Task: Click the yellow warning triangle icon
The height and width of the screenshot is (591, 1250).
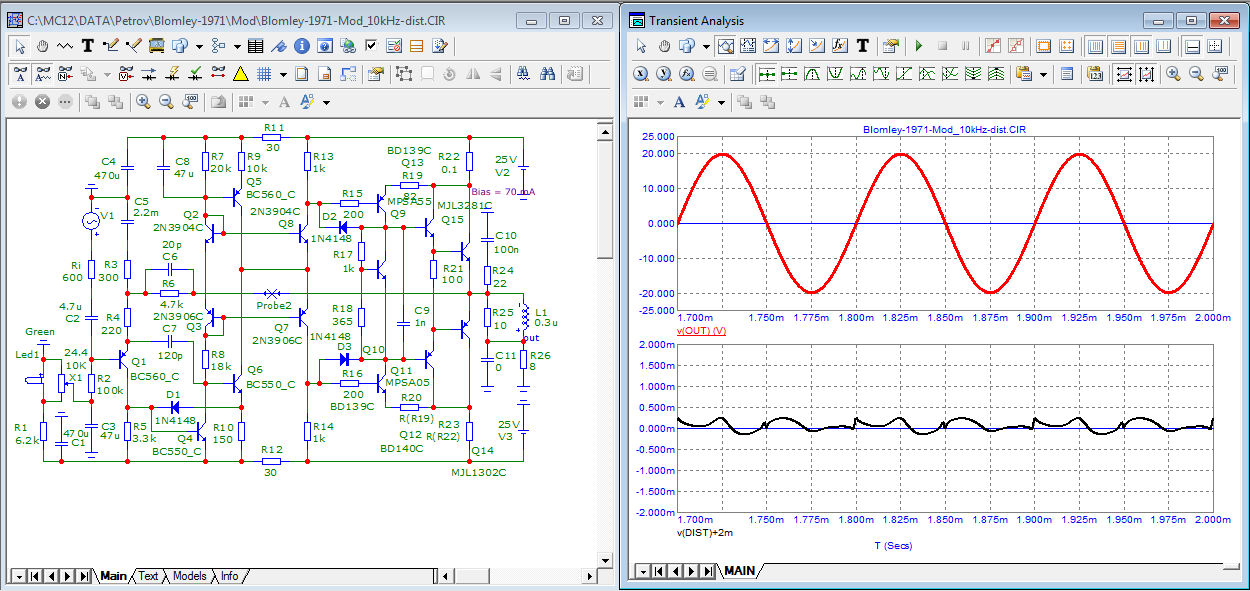Action: pyautogui.click(x=240, y=73)
